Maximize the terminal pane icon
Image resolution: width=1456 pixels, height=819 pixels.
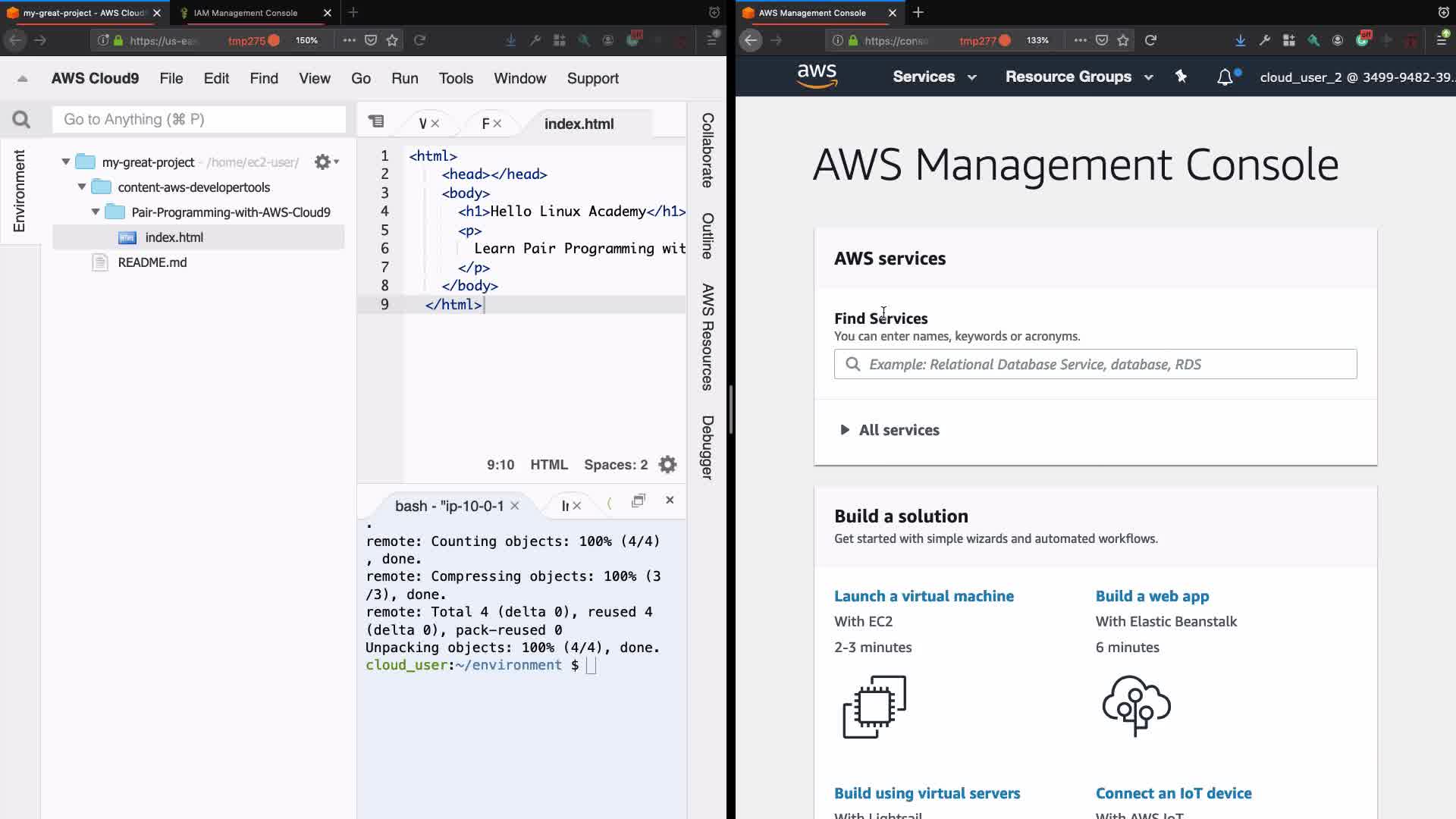pos(639,500)
